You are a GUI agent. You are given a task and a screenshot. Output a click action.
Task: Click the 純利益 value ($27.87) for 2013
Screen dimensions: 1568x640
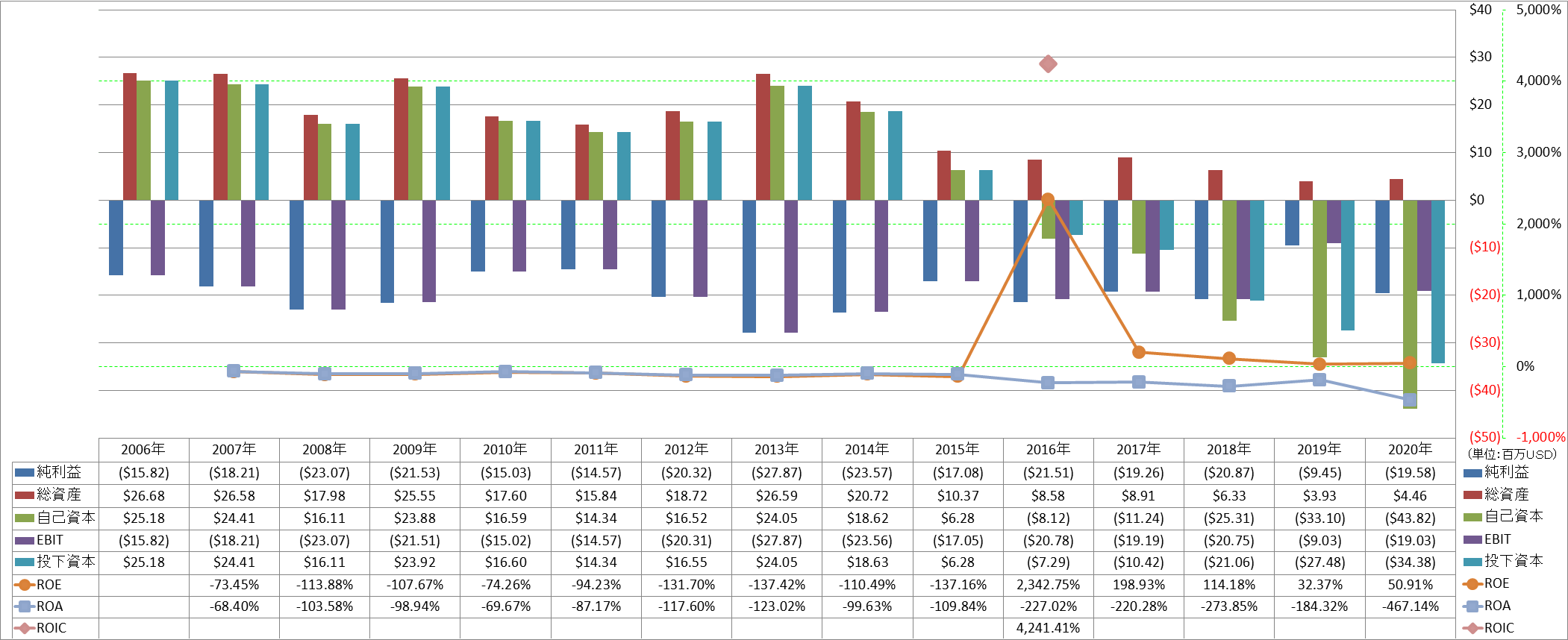[777, 473]
